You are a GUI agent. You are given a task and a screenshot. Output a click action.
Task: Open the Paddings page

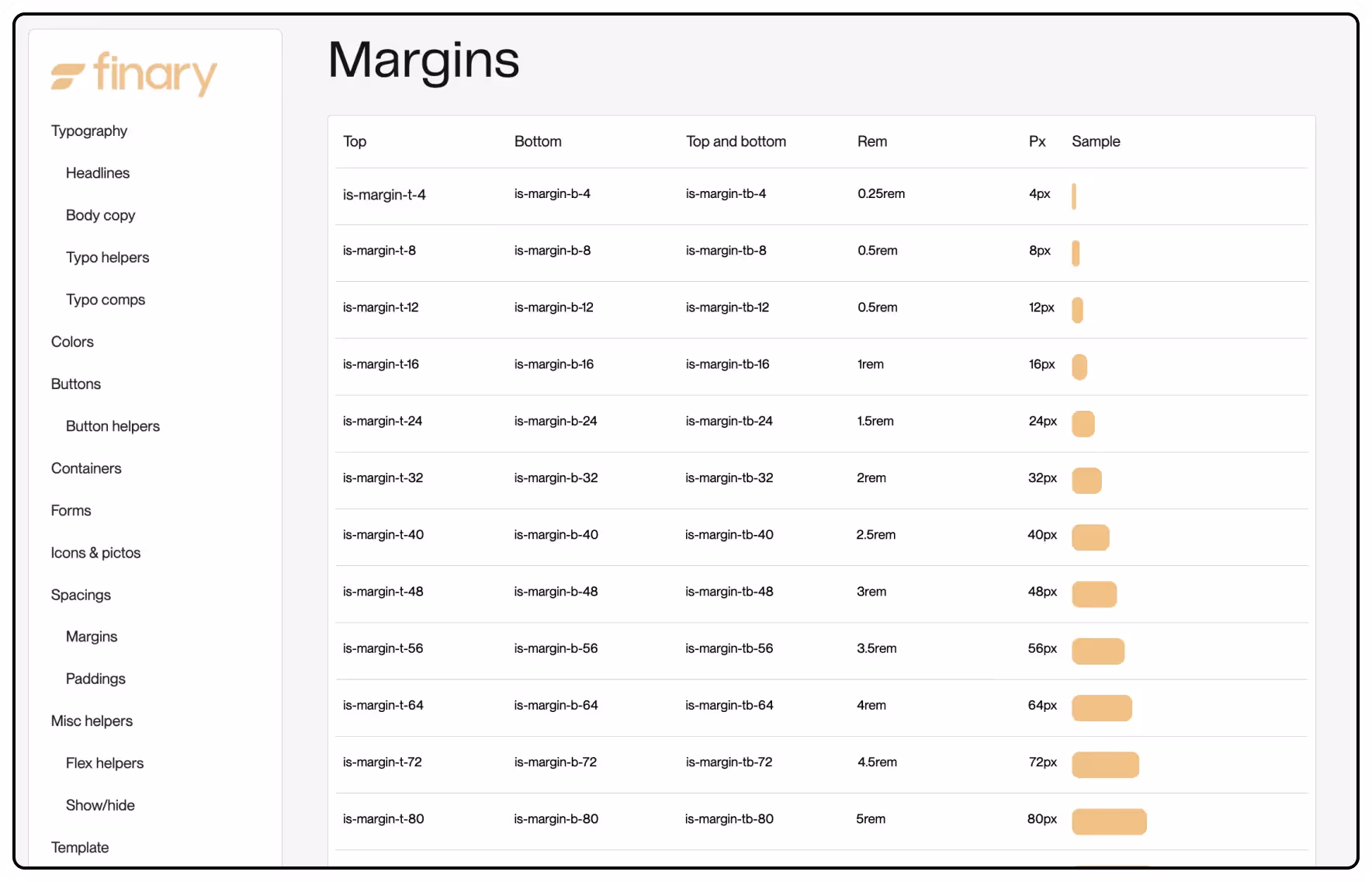[x=95, y=678]
